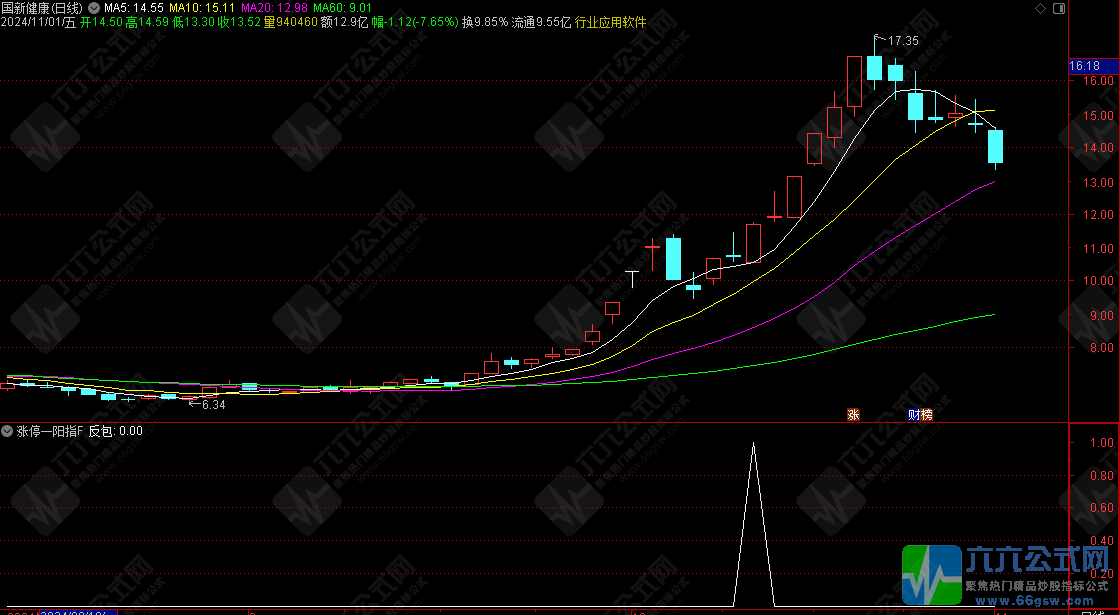Click the 6.34 low price annotation

tap(213, 405)
